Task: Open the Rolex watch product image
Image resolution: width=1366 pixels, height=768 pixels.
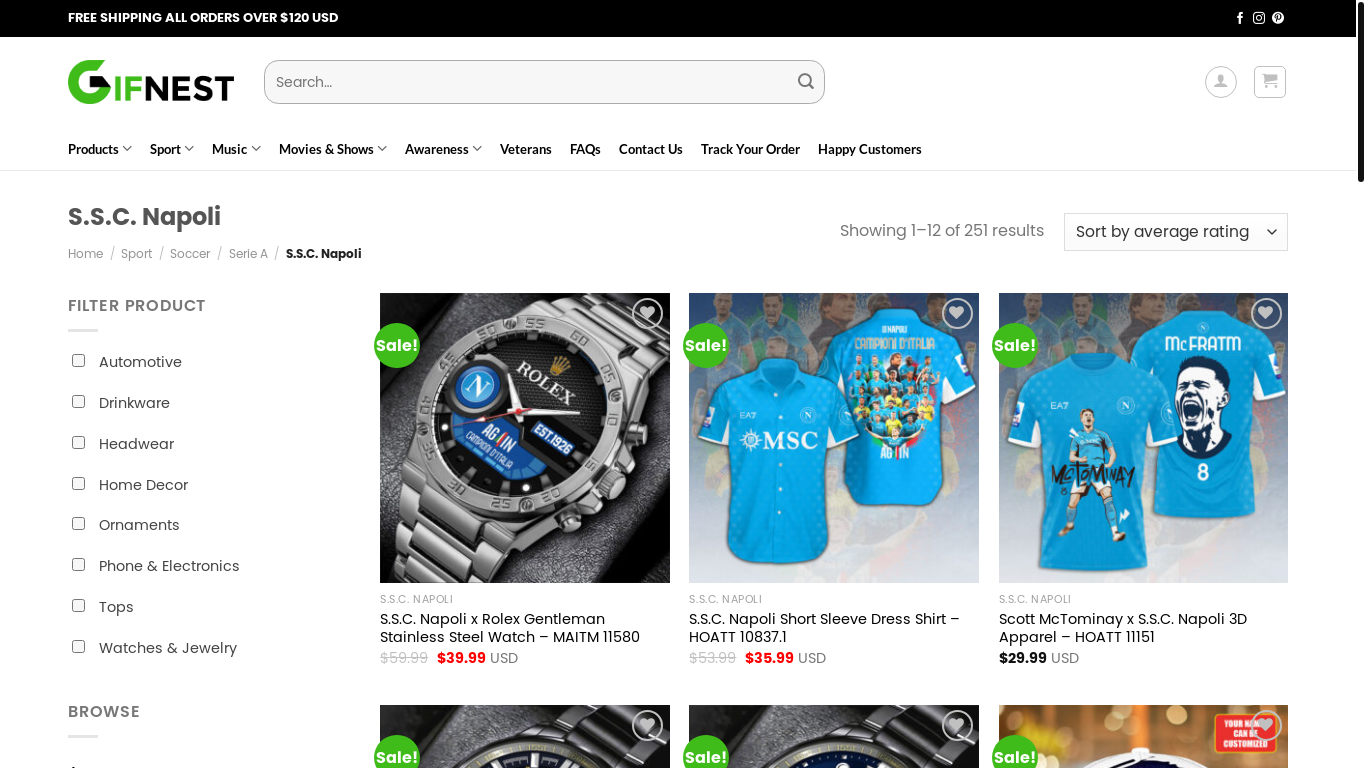Action: [525, 438]
